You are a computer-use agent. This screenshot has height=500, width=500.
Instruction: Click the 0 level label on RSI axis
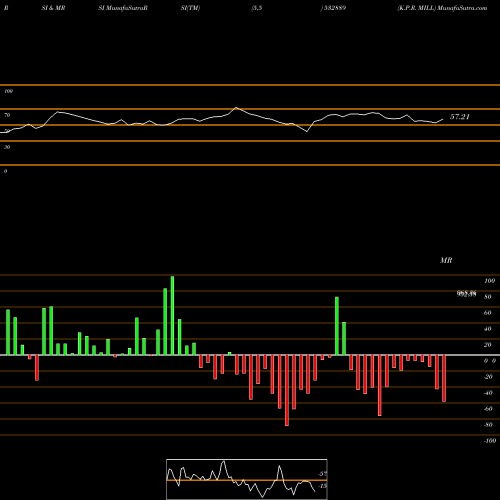5,171
